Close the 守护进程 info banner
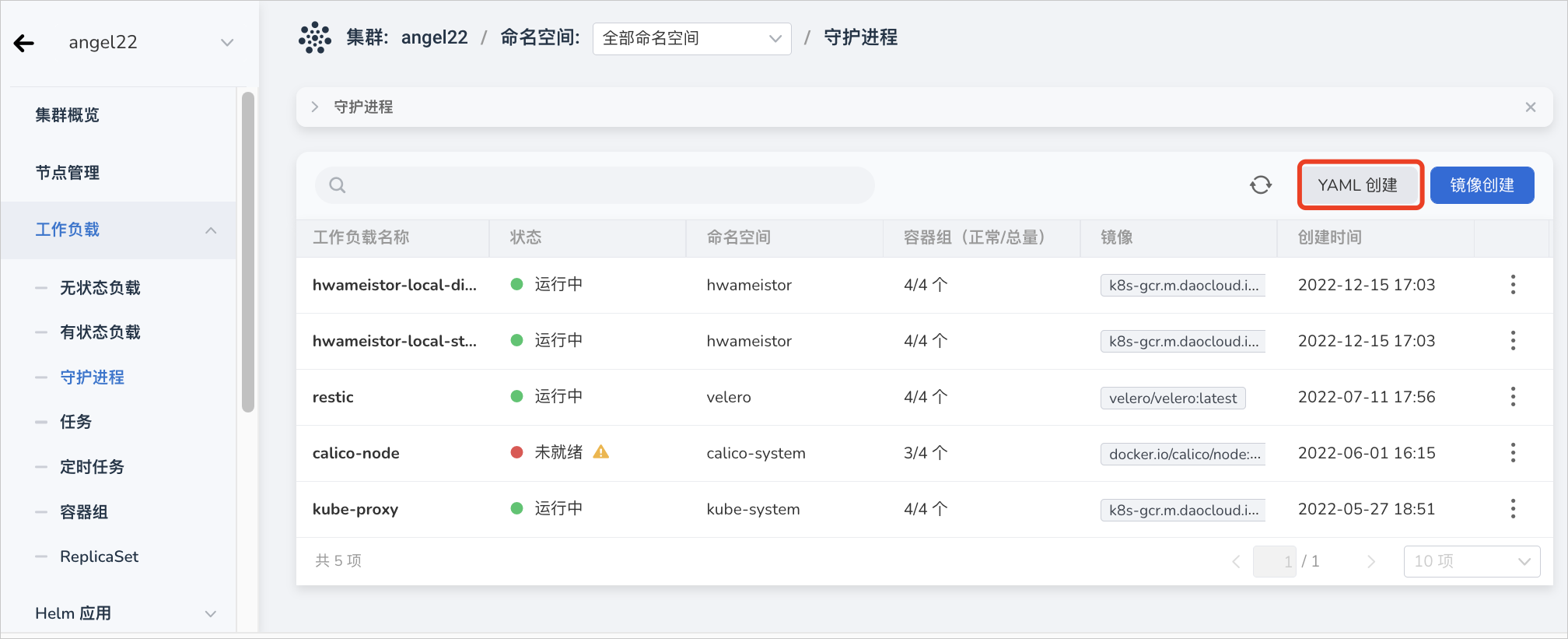The width and height of the screenshot is (1568, 639). pos(1530,107)
